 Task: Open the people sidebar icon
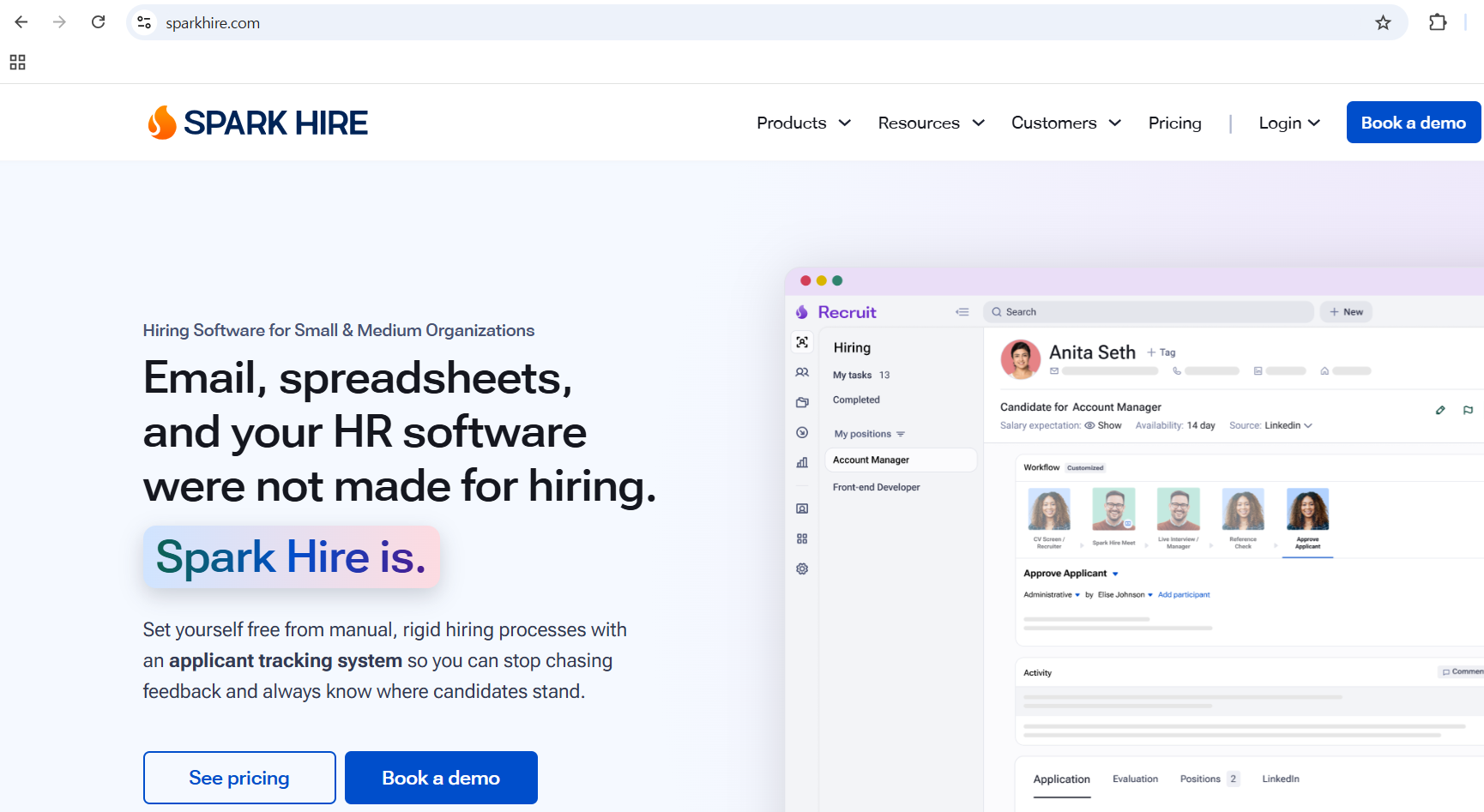[802, 372]
